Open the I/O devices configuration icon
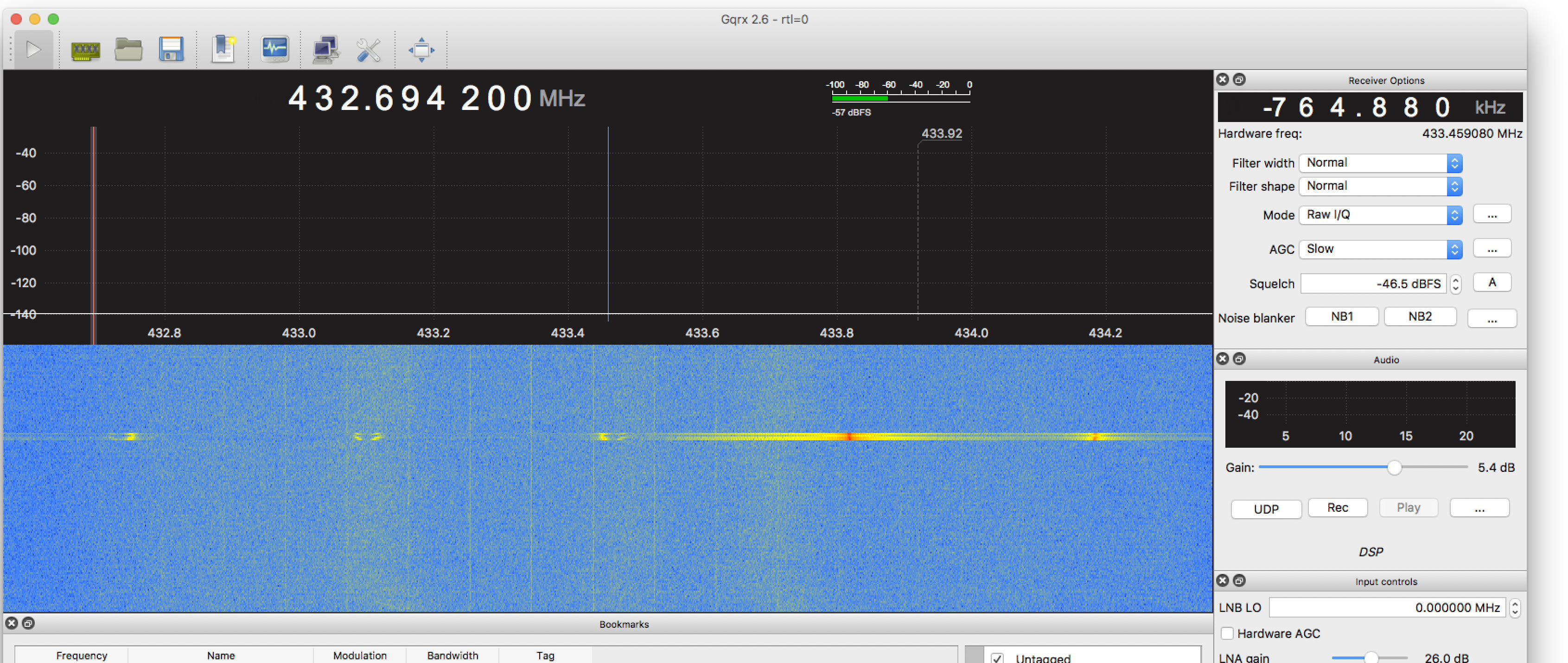1568x663 pixels. (85, 50)
